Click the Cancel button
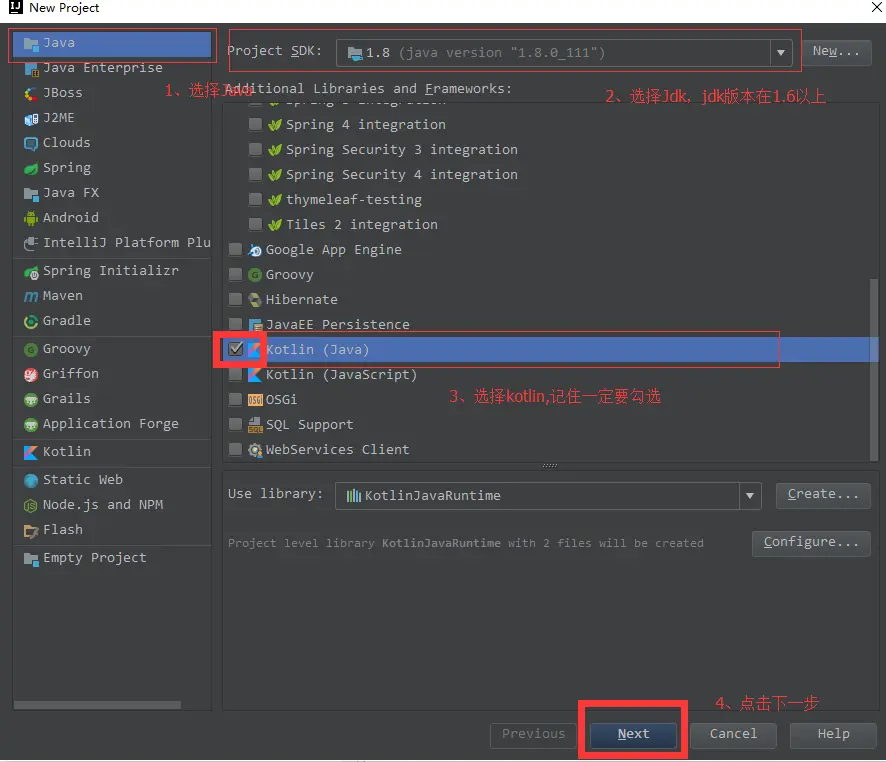This screenshot has width=886, height=762. click(x=733, y=734)
